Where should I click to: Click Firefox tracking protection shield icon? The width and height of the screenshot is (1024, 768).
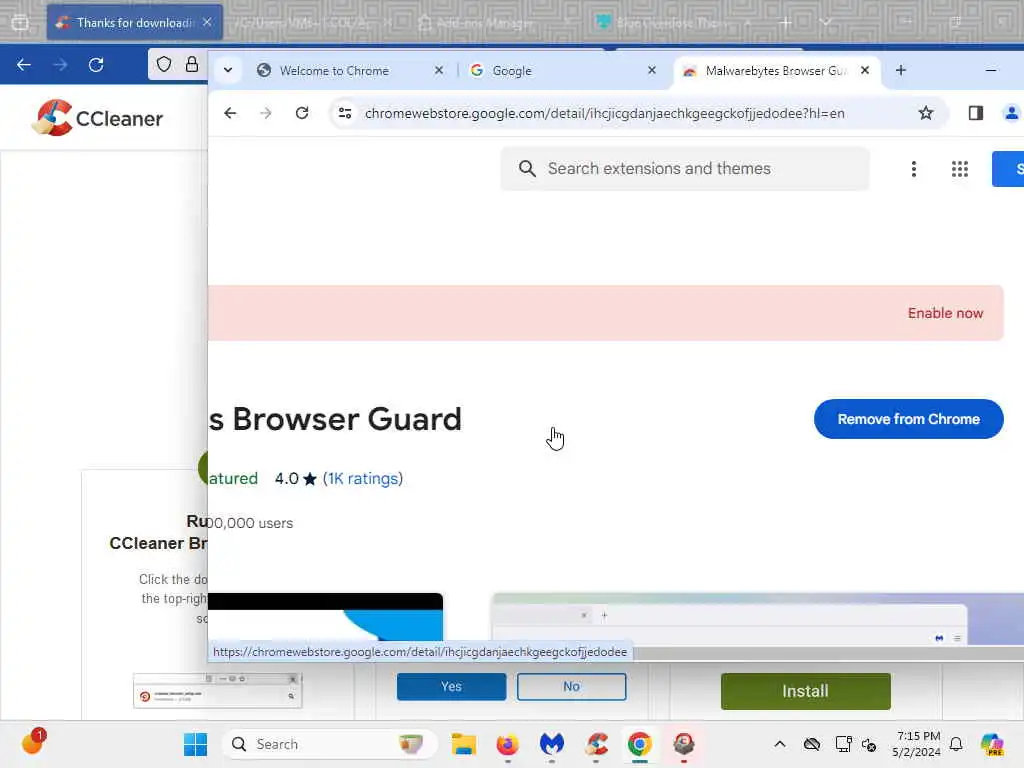tap(164, 64)
